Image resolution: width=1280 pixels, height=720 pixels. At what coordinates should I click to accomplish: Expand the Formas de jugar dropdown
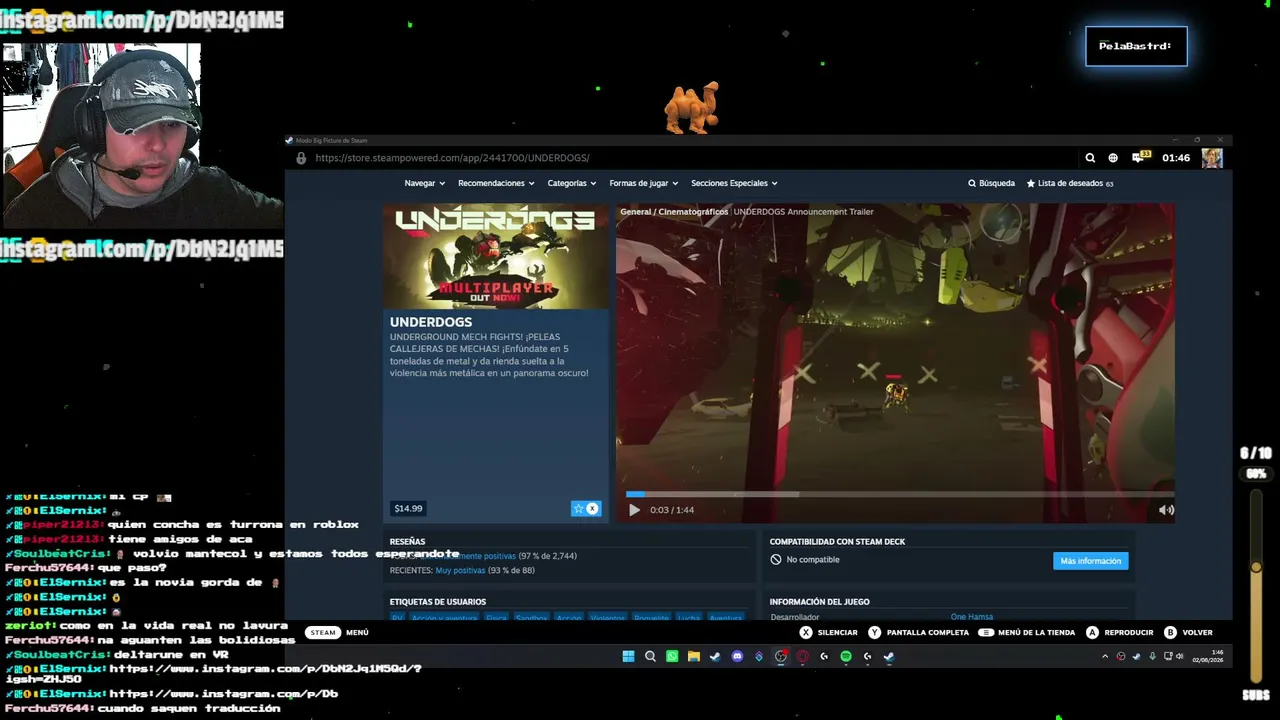tap(644, 183)
